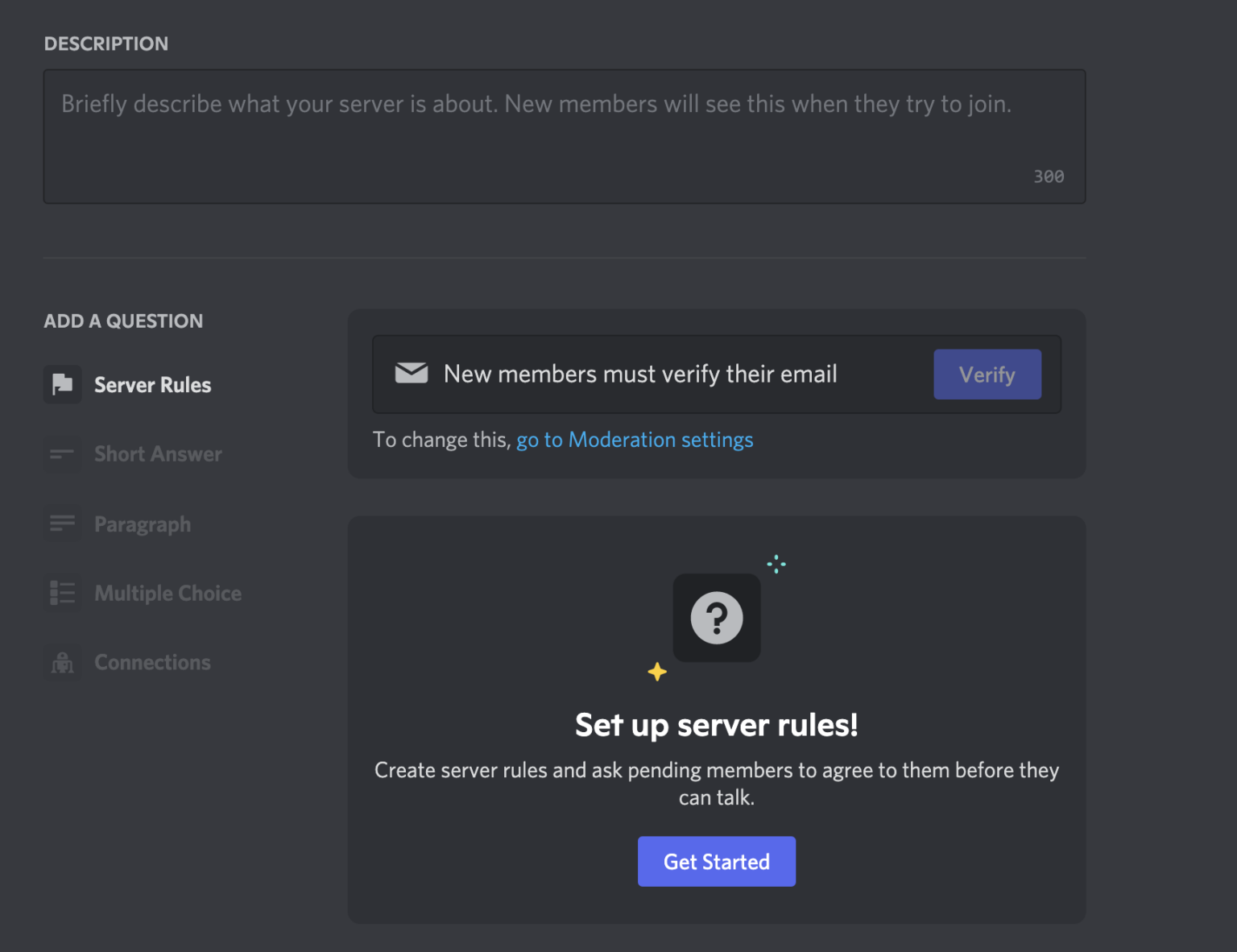Click the Connections lock icon
1237x952 pixels.
(x=62, y=662)
